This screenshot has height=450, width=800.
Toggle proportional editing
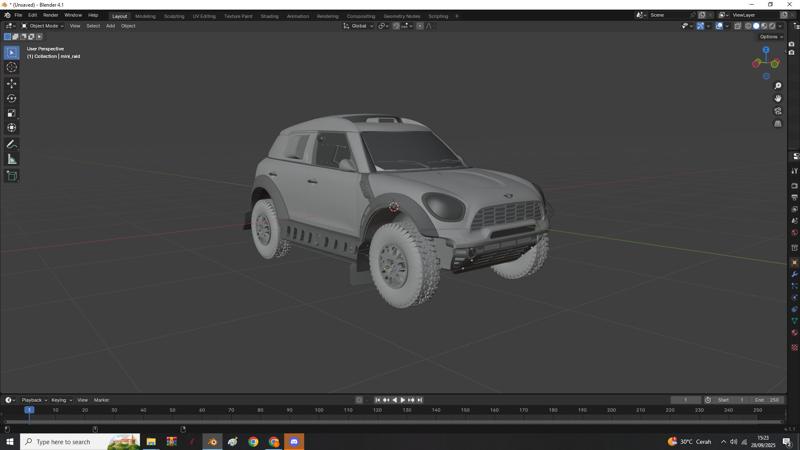click(x=419, y=26)
